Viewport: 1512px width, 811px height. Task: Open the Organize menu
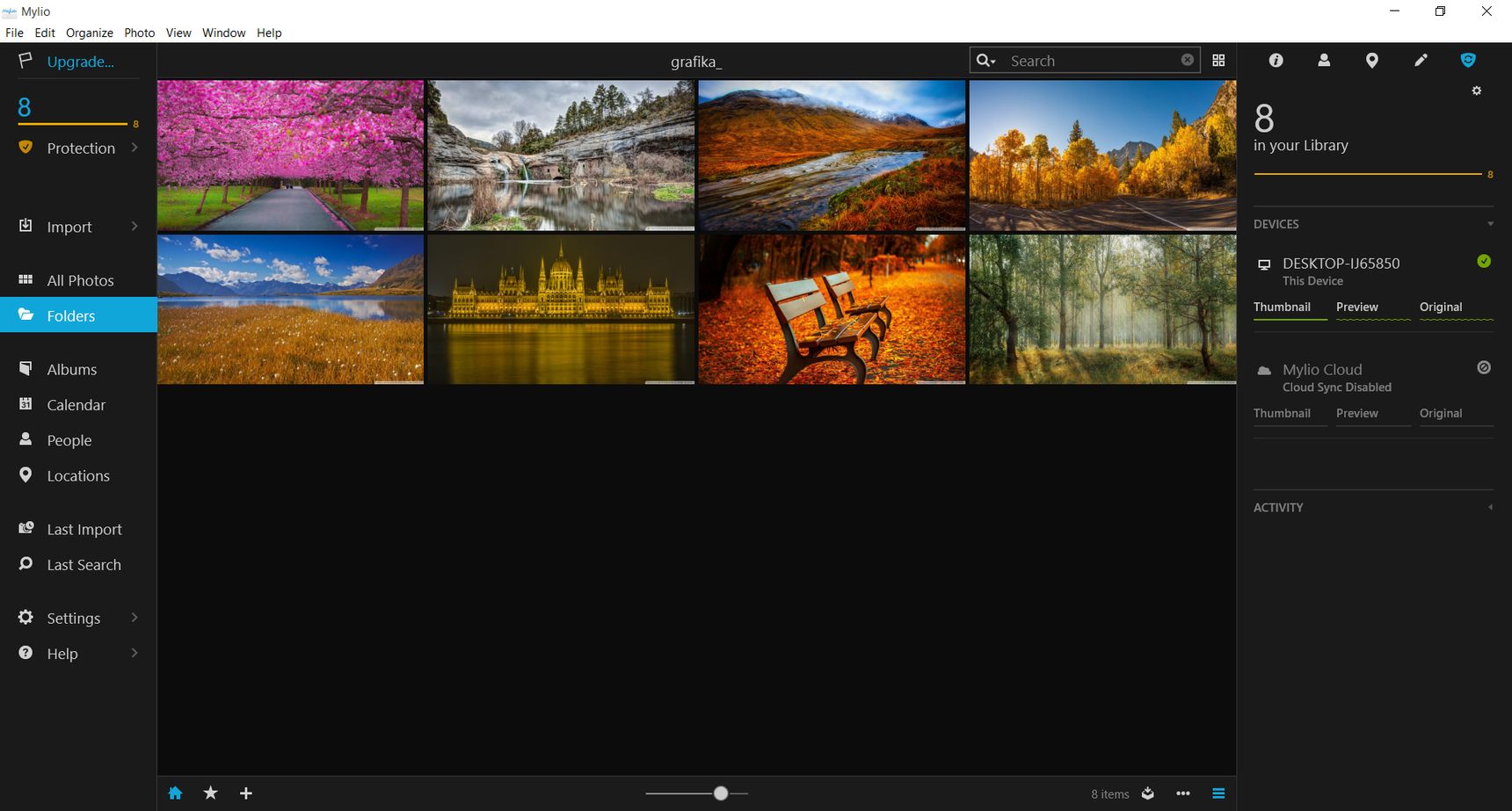90,33
